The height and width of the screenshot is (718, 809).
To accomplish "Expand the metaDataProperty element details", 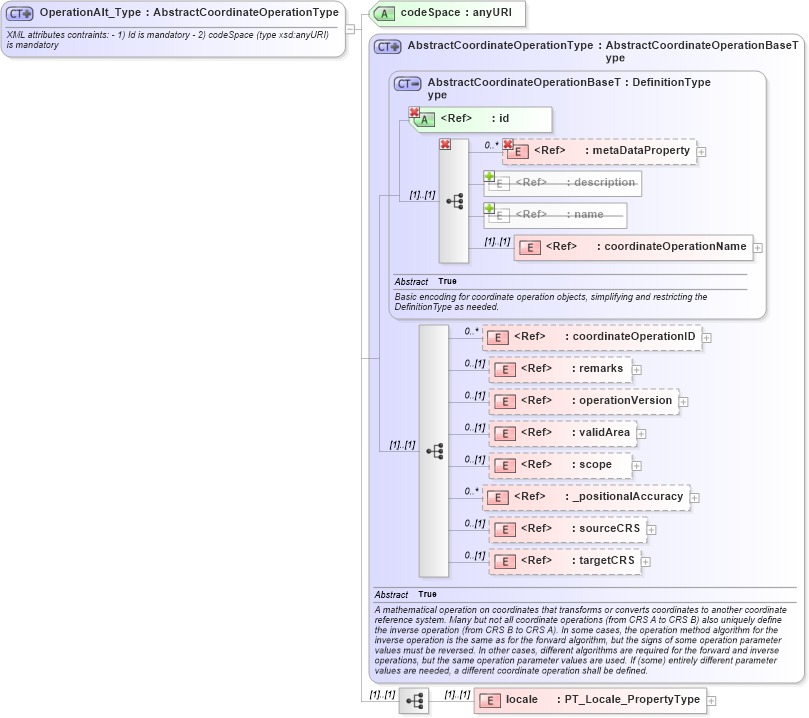I will point(701,151).
